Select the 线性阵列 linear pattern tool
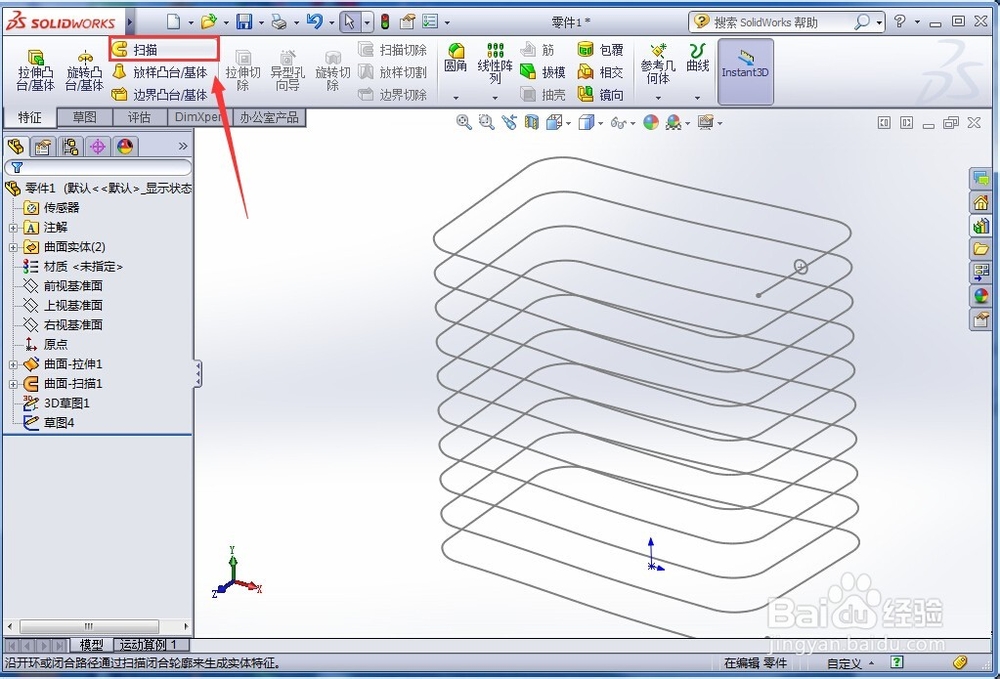 tap(495, 63)
